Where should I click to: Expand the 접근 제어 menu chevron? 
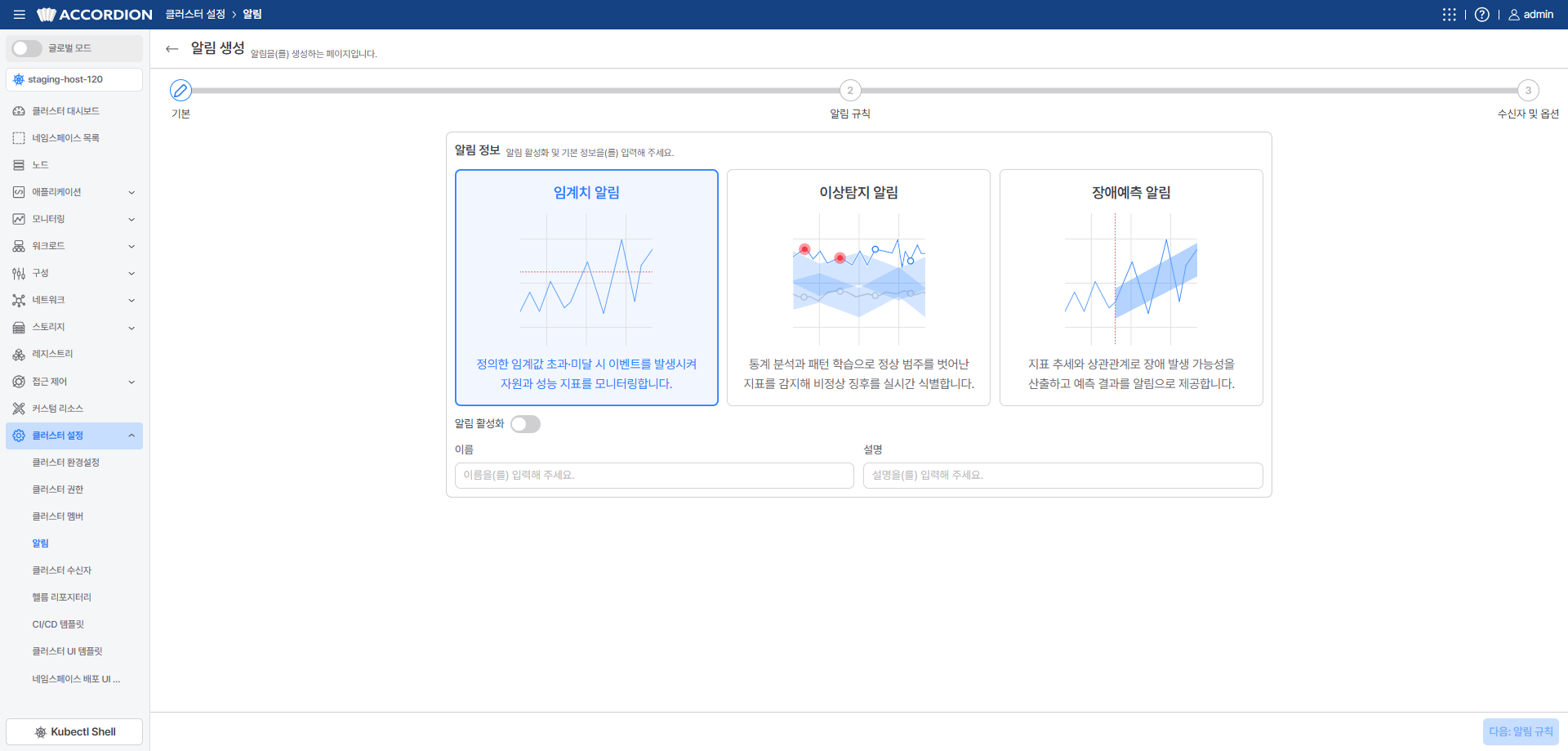131,382
